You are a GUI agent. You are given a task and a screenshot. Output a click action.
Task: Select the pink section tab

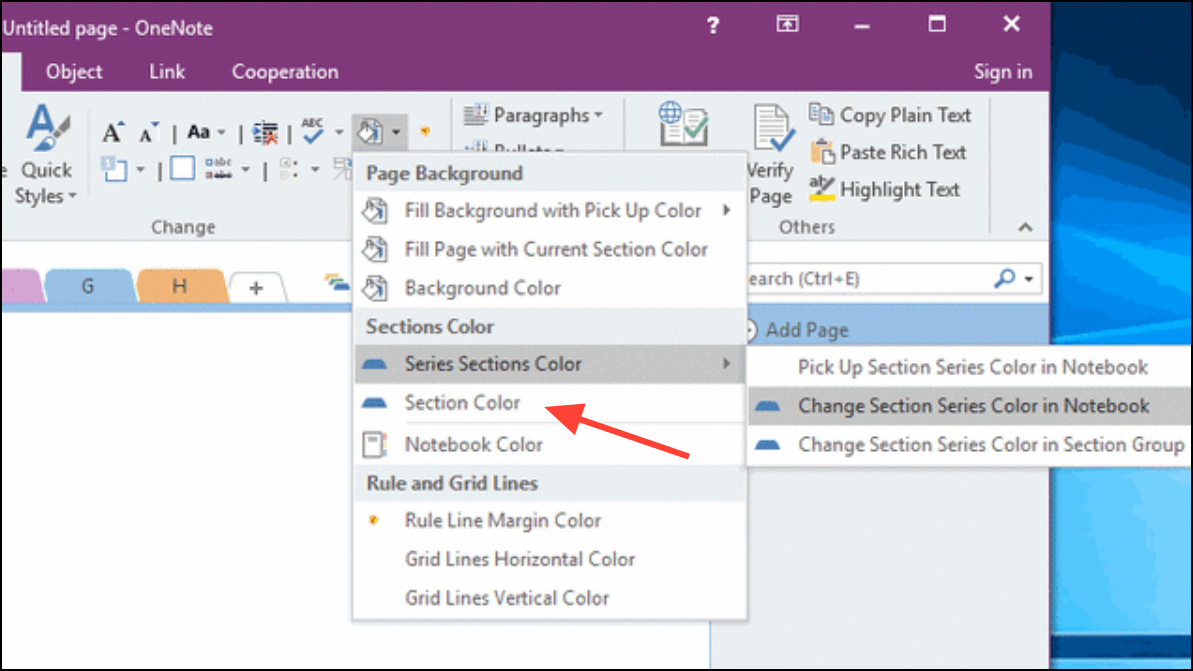21,287
